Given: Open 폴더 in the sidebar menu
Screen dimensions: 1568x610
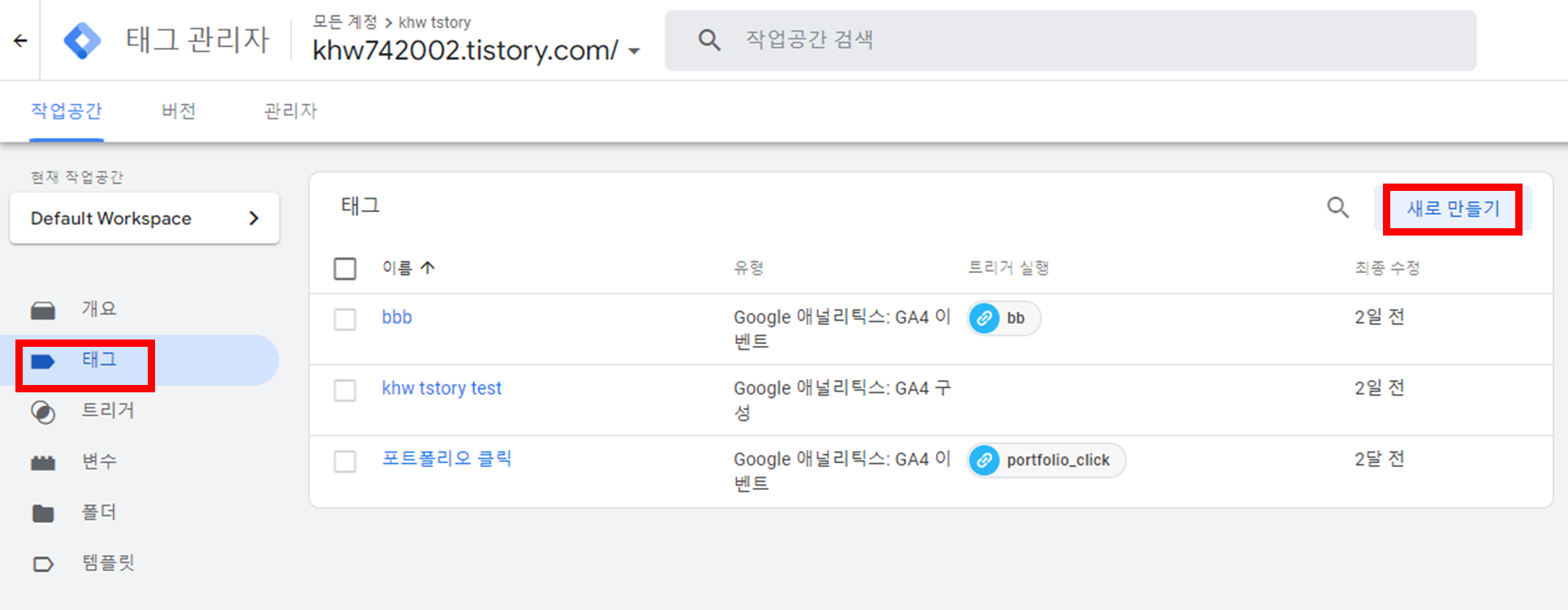Looking at the screenshot, I should click(99, 512).
